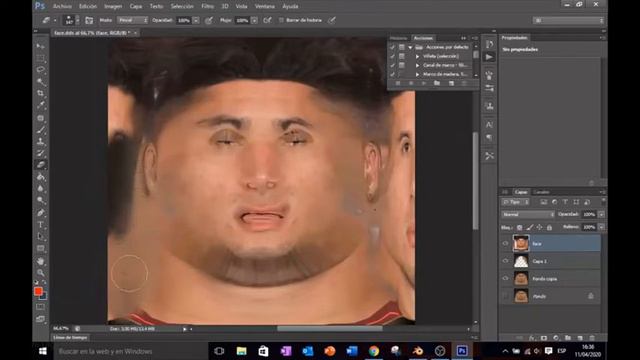
Task: Lock image pixels brush icon
Action: click(529, 227)
